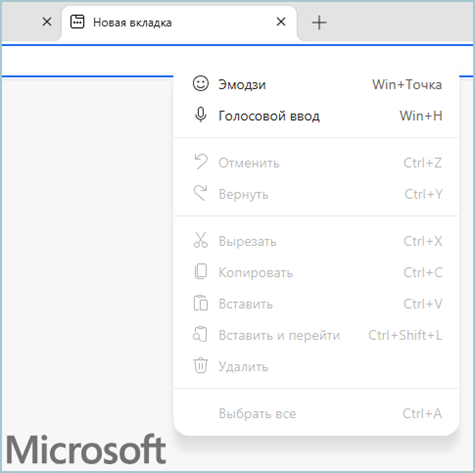Choose Копировать in the context menu
Image resolution: width=475 pixels, height=473 pixels.
(x=317, y=272)
